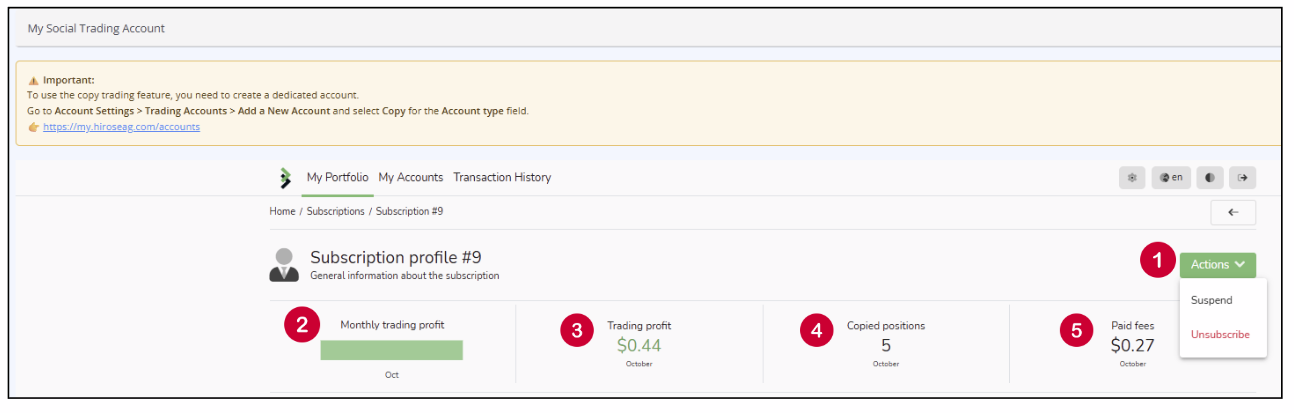Click the green October monthly profit bar

391,350
